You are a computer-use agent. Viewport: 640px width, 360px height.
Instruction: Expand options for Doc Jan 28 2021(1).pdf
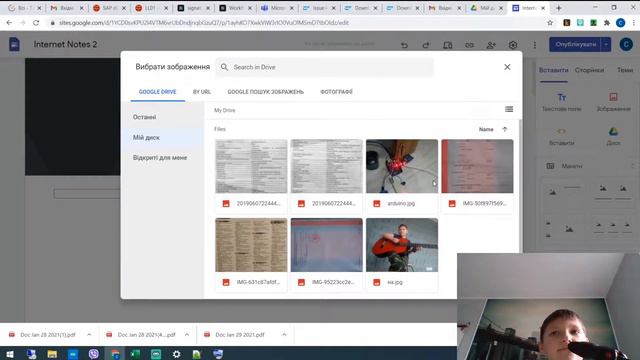(x=89, y=335)
